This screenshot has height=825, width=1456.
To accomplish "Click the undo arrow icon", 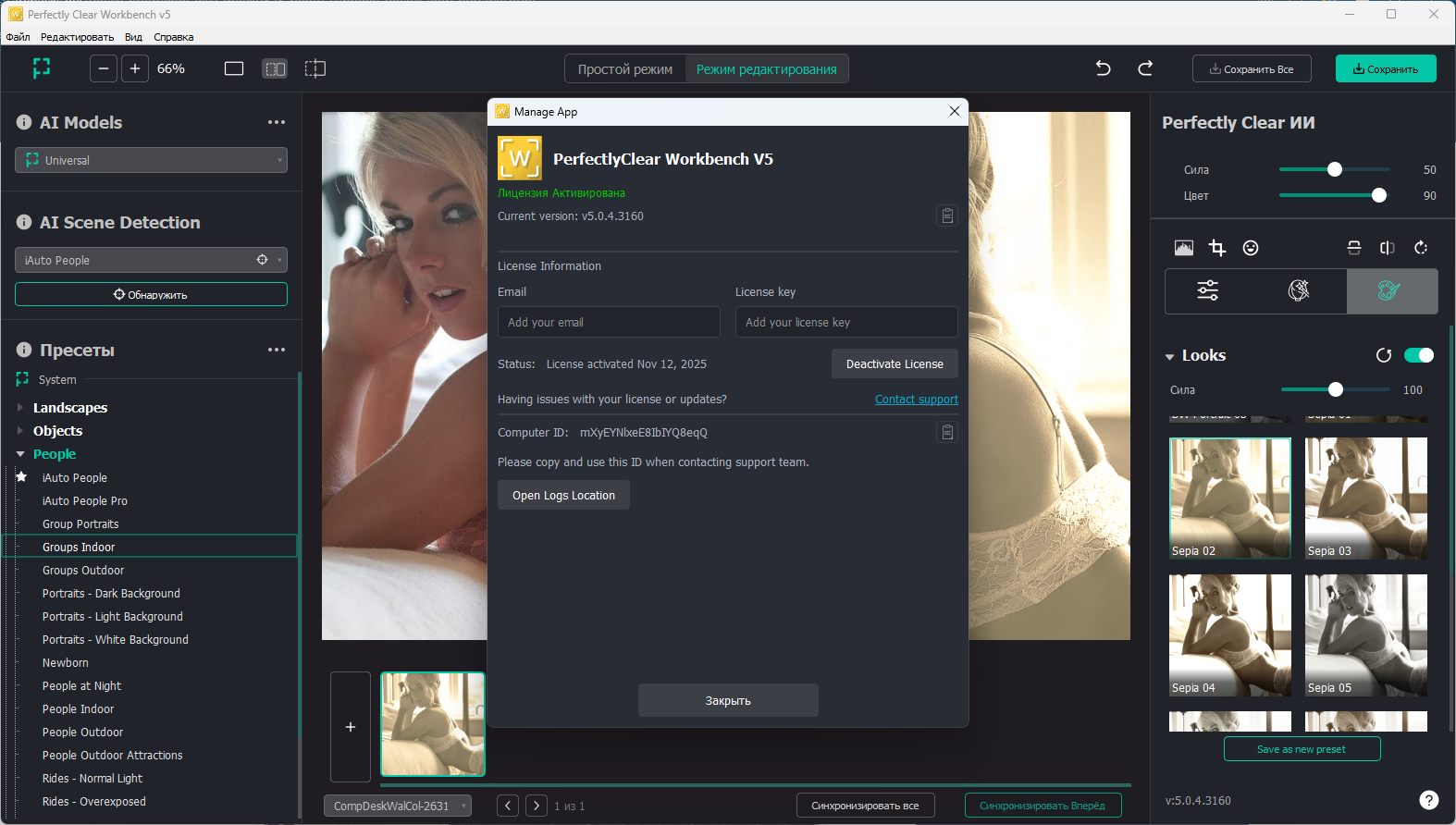I will 1103,68.
